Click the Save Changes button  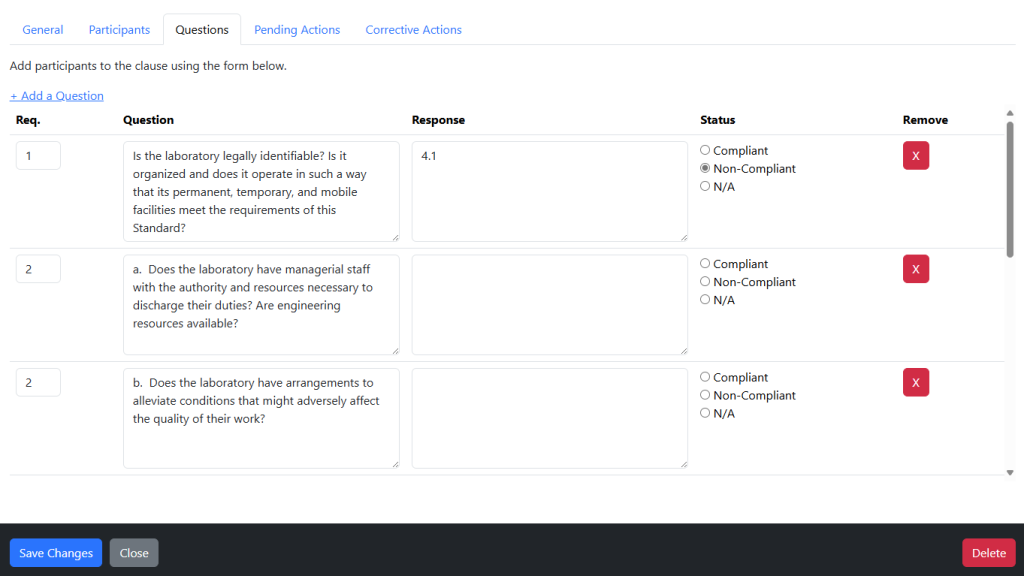56,552
